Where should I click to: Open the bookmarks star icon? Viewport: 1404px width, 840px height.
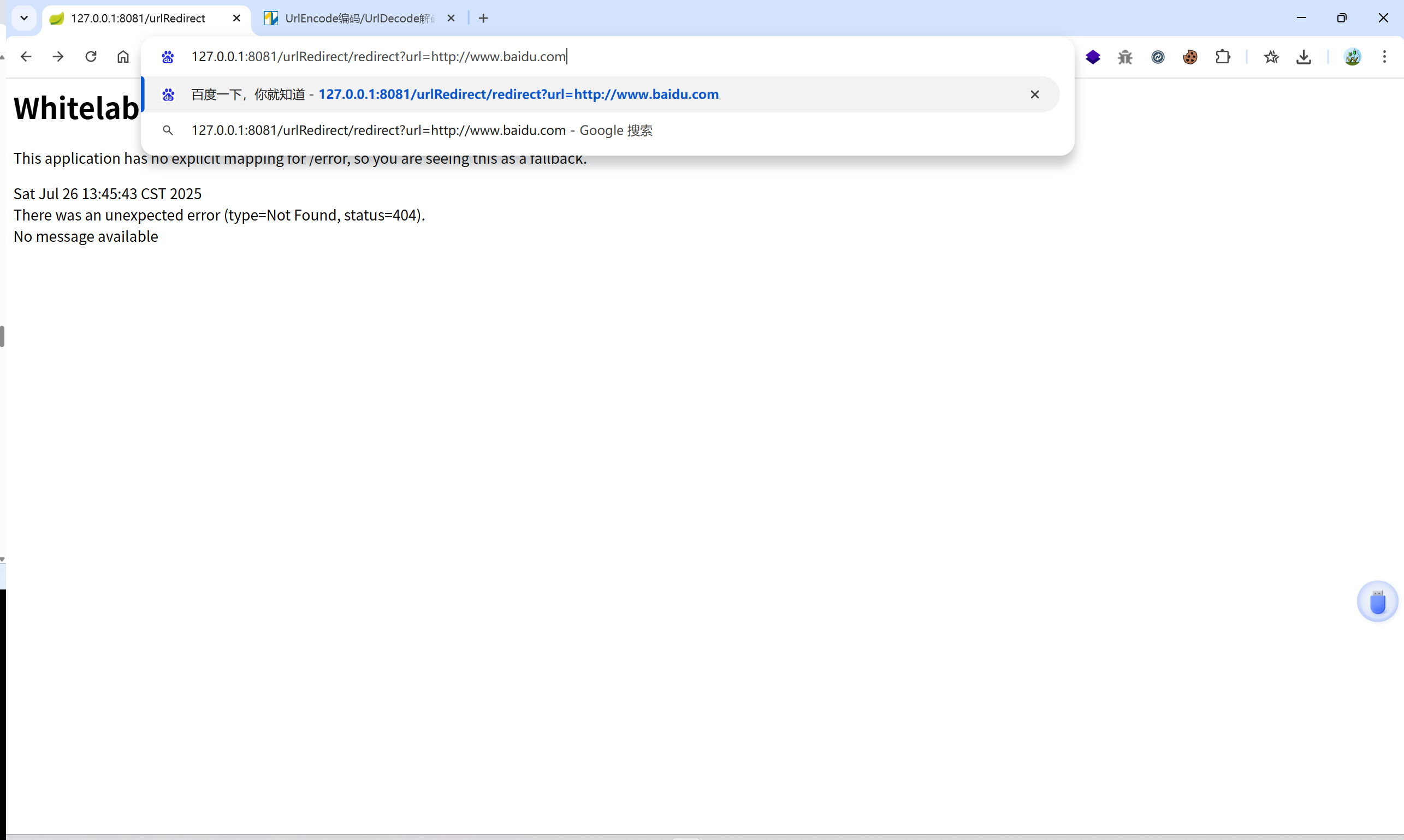[1271, 57]
